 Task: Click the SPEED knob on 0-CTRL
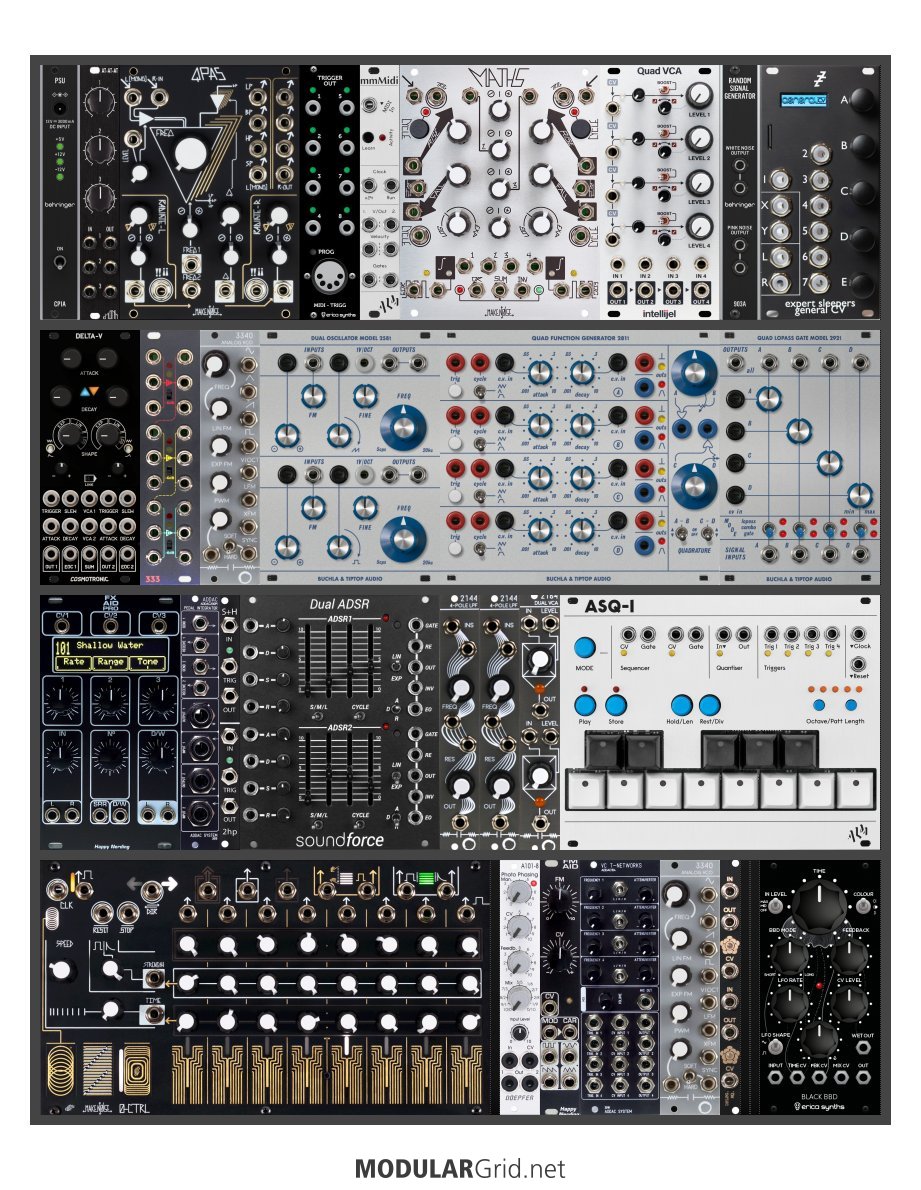coord(62,971)
